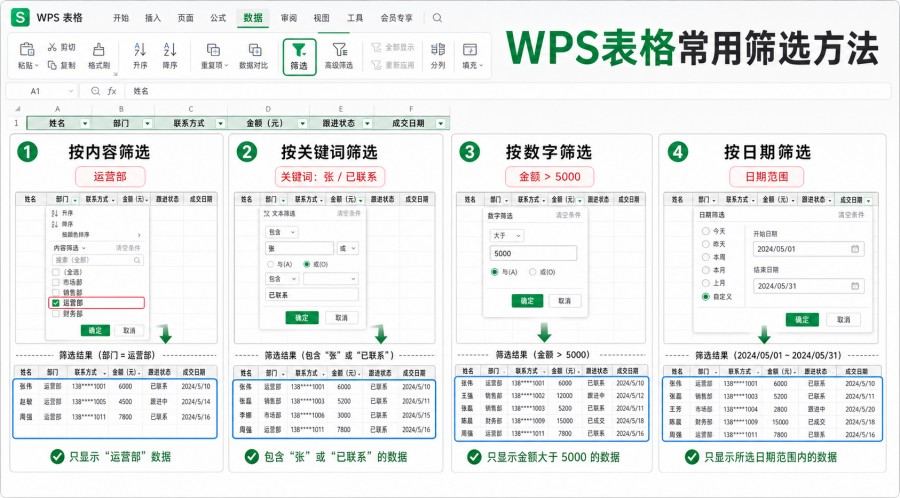The height and width of the screenshot is (498, 900).
Task: Check the 销售部 checkbox
Action: (x=56, y=293)
